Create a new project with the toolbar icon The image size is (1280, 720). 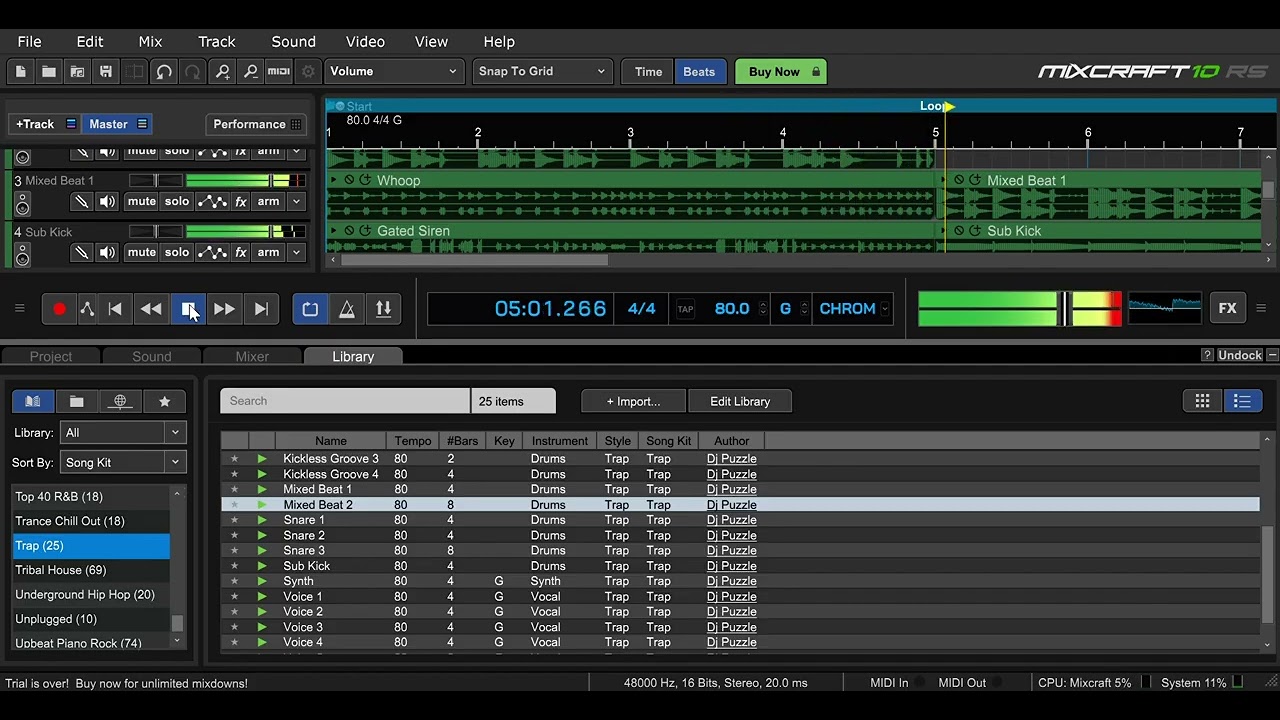[x=20, y=71]
